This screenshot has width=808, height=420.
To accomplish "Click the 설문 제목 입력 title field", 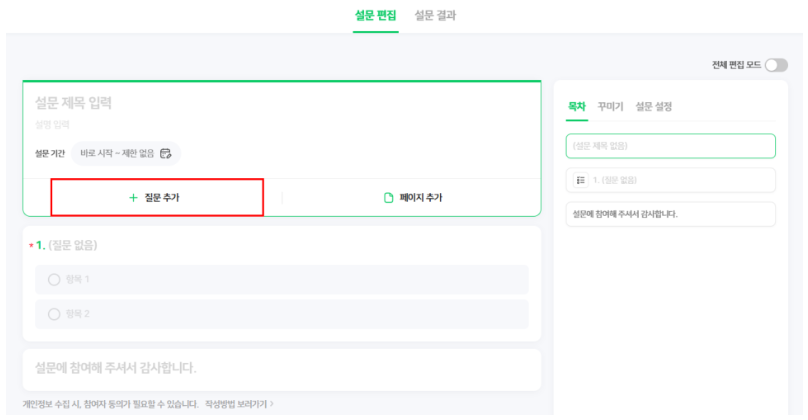I will 74,102.
